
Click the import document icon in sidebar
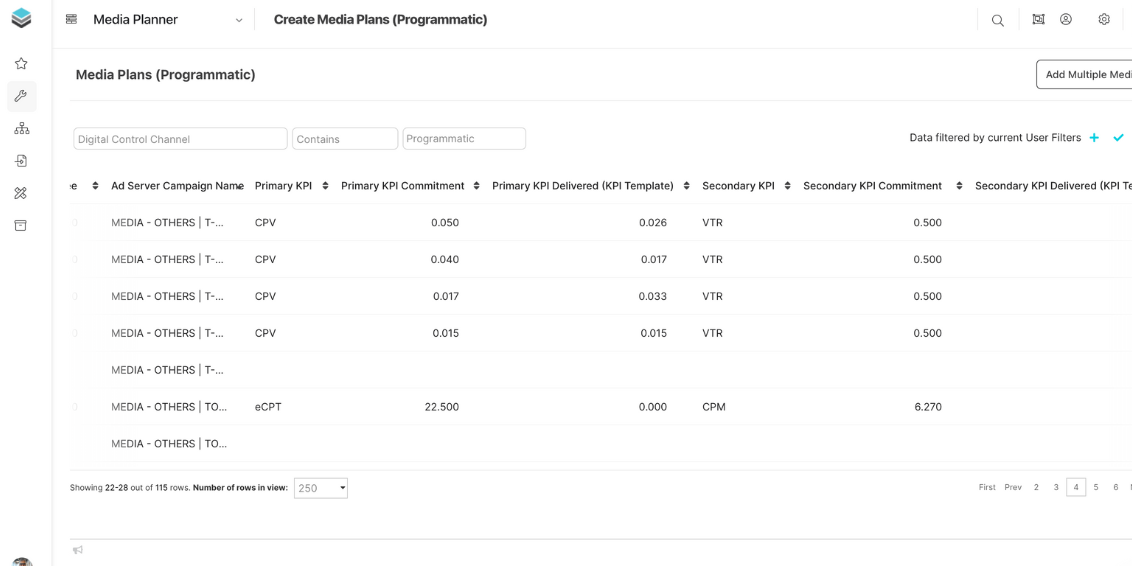point(21,161)
